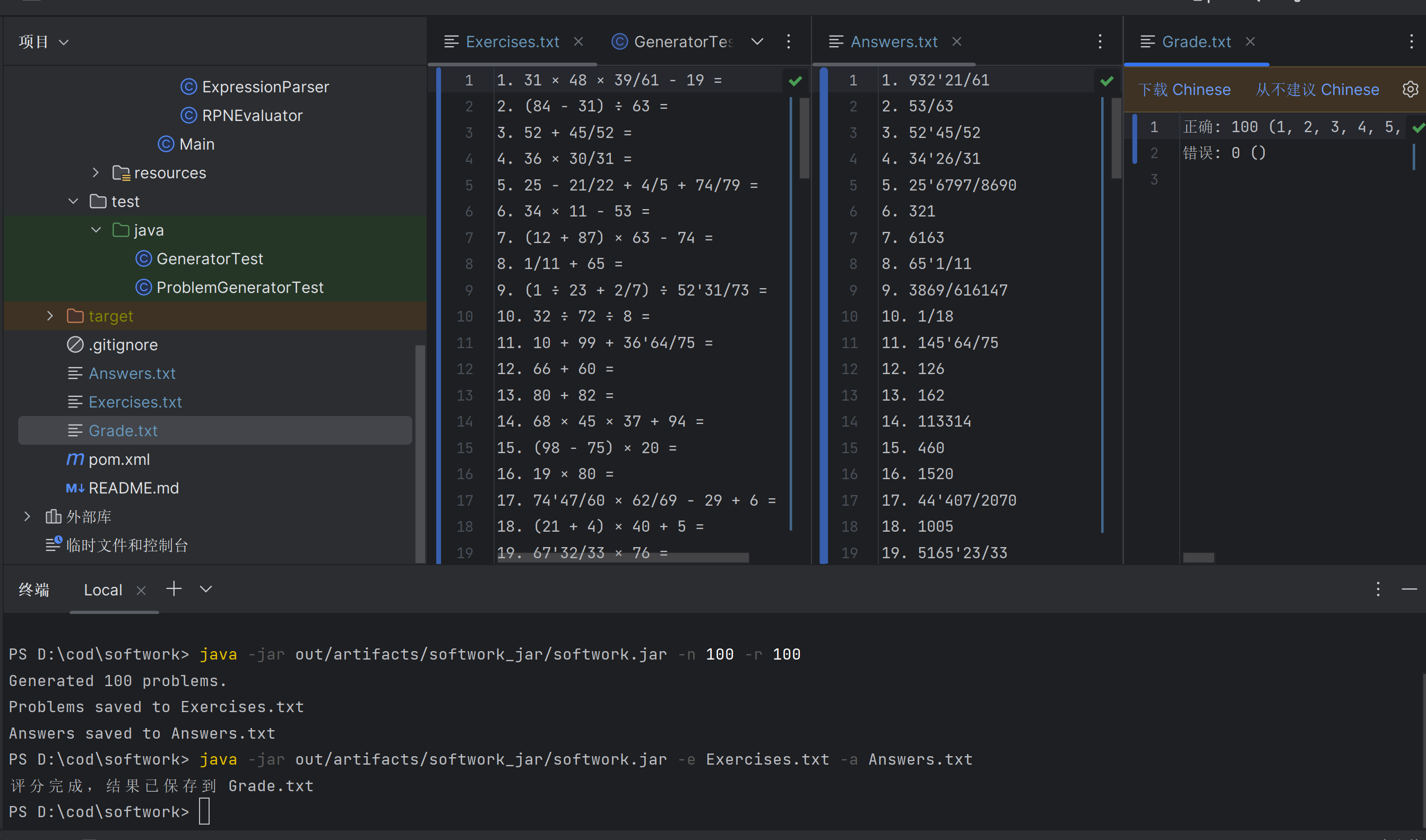Open the terminal panel options menu
Image resolution: width=1426 pixels, height=840 pixels.
pyautogui.click(x=1378, y=589)
